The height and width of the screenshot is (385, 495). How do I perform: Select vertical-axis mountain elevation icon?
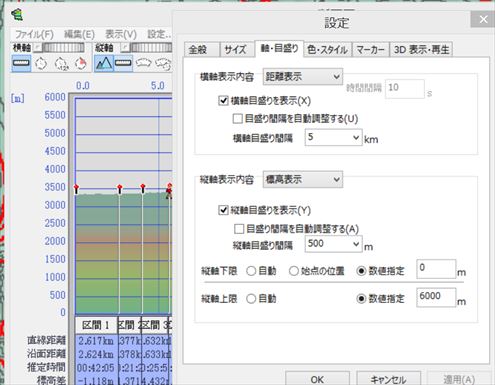tap(104, 63)
